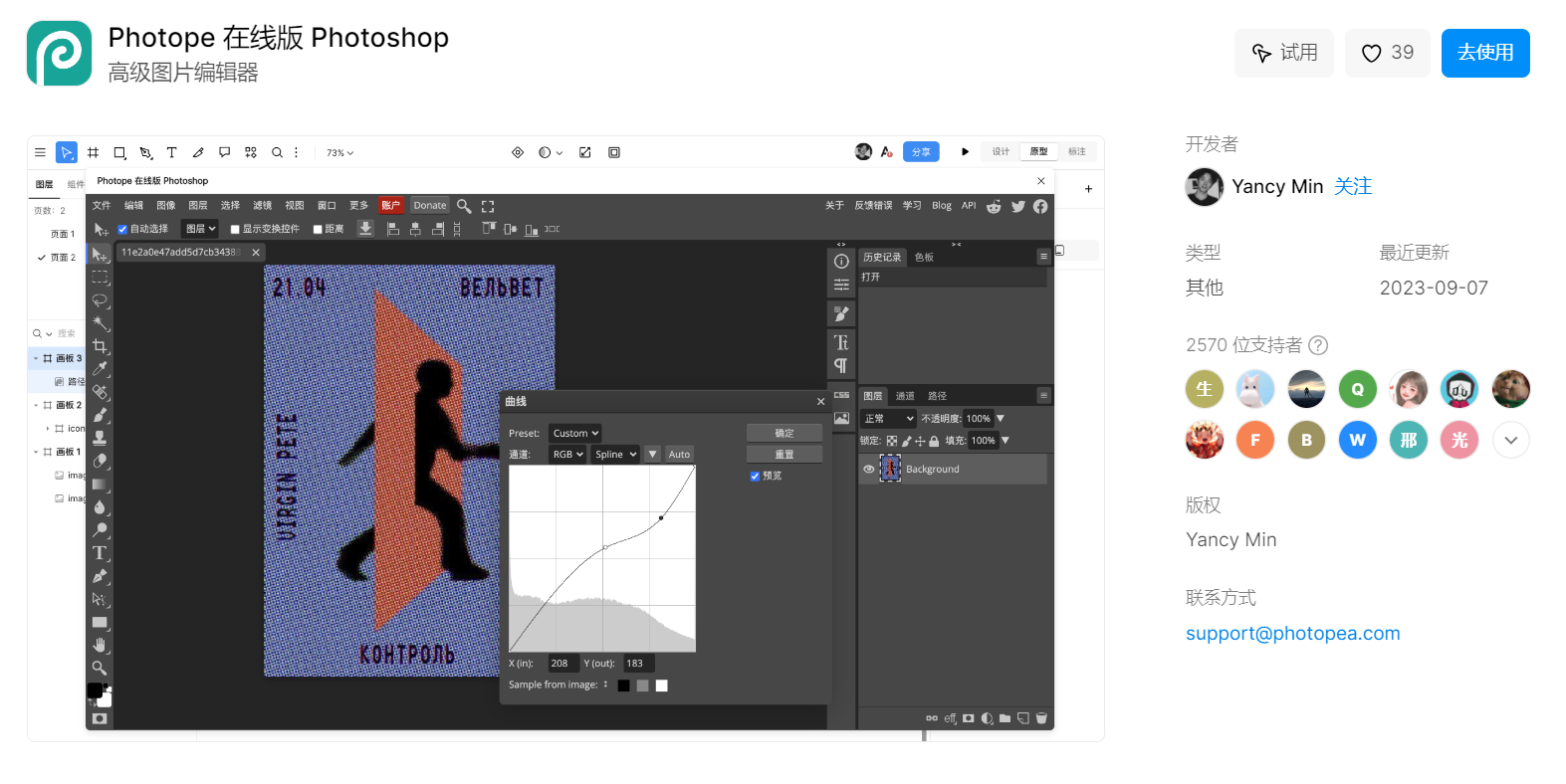Screen dimensions: 1566x784
Task: Select the Clone Stamp tool
Action: [x=100, y=438]
